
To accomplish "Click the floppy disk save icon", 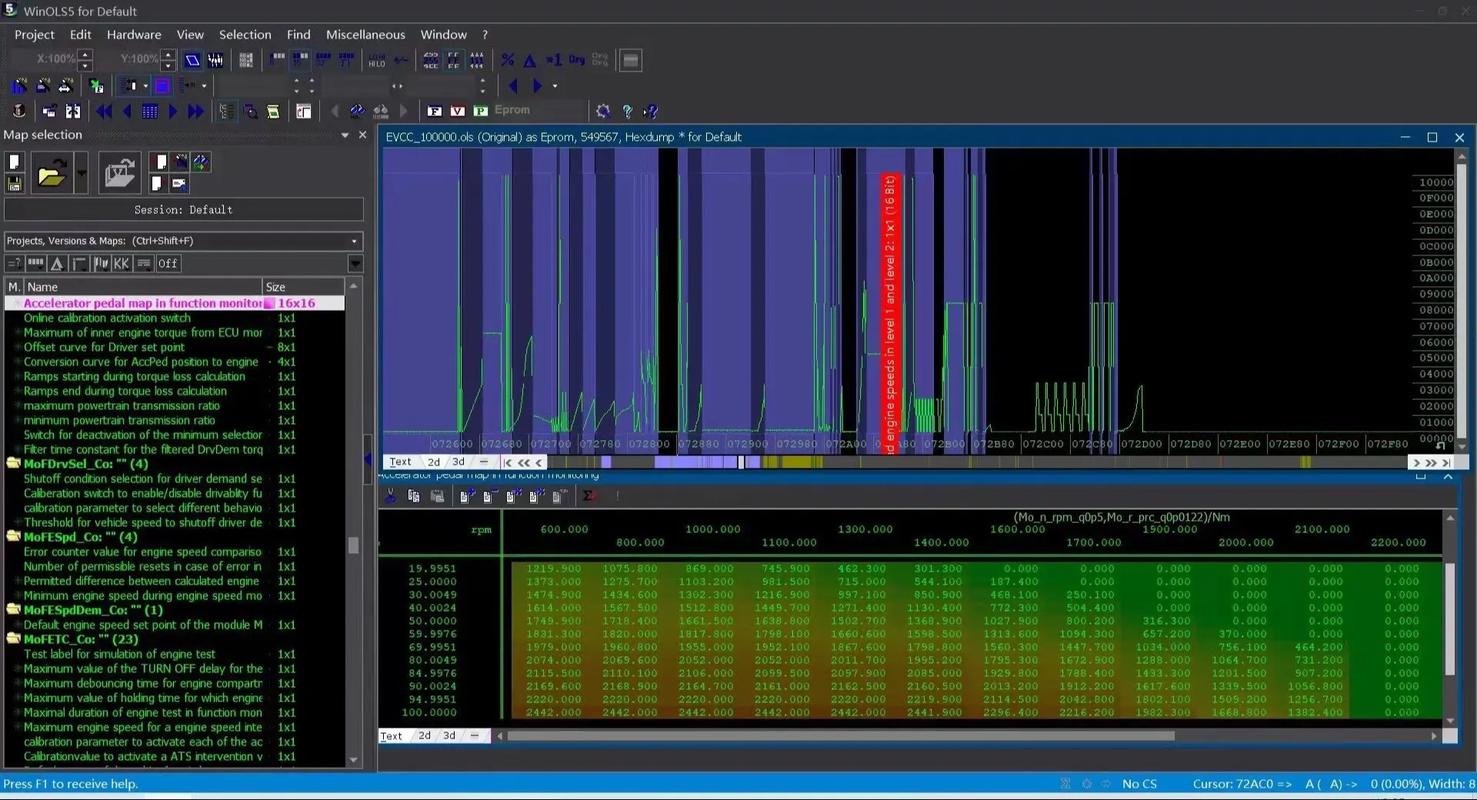I will point(14,184).
